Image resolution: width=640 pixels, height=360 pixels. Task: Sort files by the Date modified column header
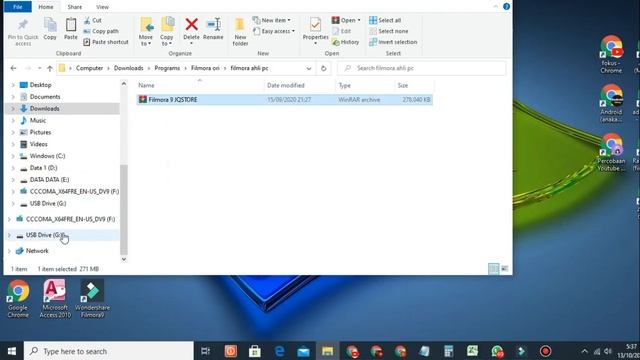(299, 85)
